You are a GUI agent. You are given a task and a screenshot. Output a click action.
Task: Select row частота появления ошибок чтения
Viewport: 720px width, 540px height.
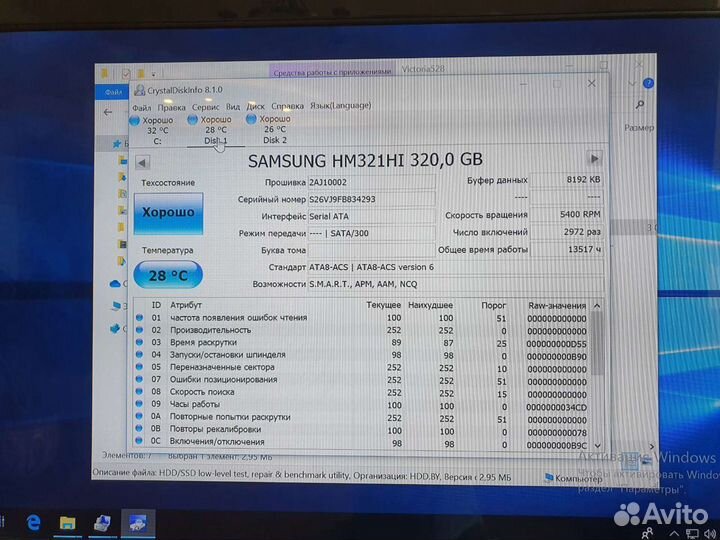click(362, 318)
